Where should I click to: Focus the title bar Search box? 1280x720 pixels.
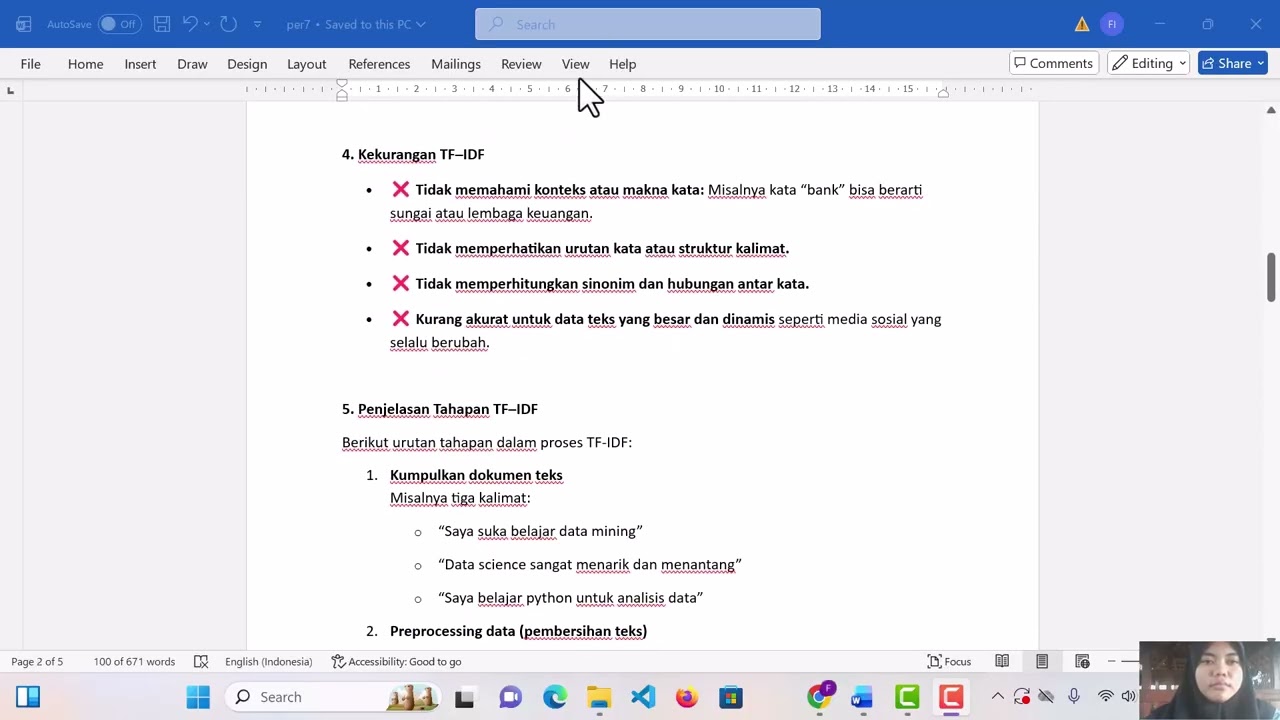coord(648,24)
